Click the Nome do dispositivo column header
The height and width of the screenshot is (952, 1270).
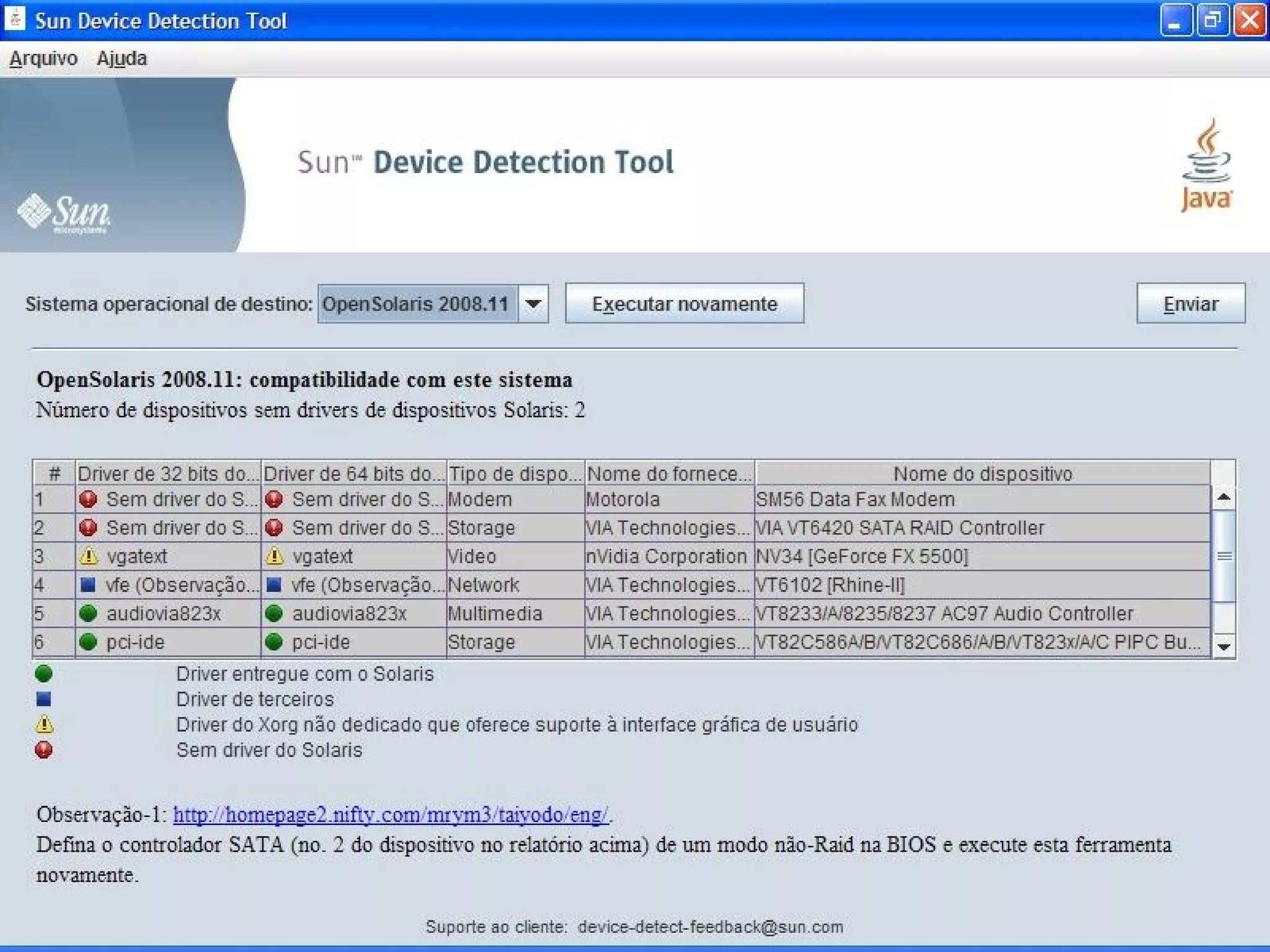[x=982, y=474]
